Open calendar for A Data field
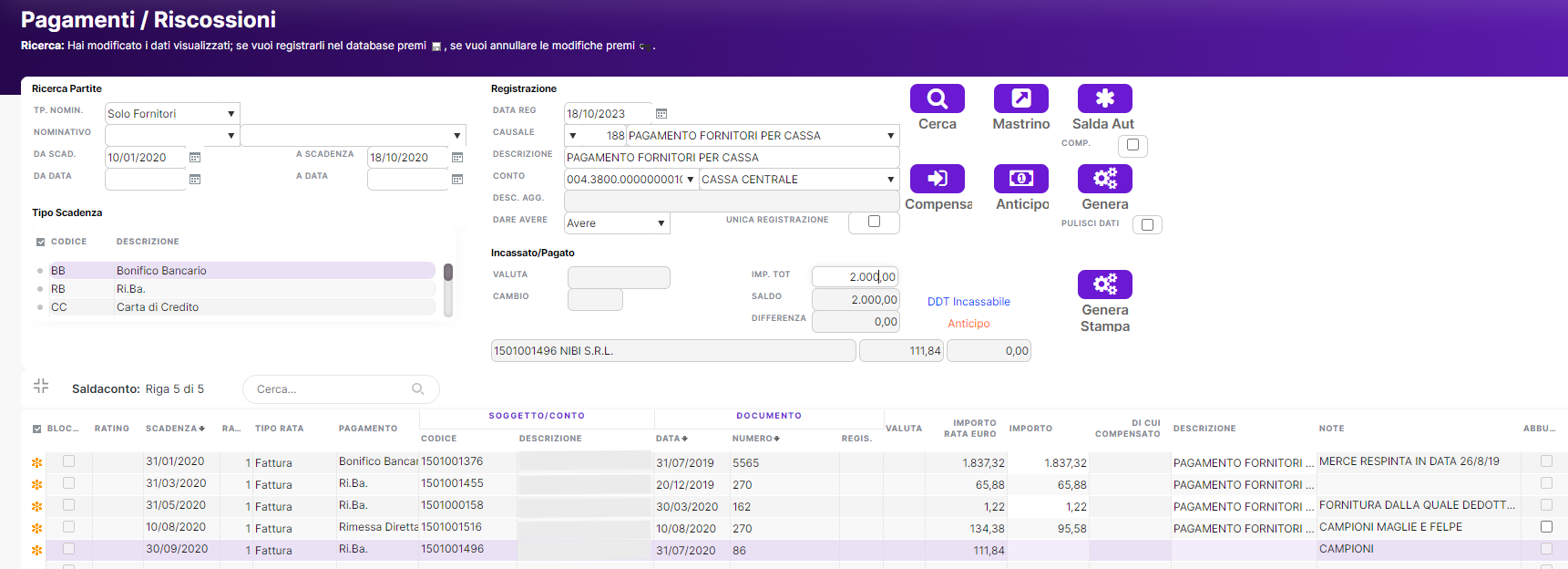Viewport: 1568px width, 569px height. click(x=457, y=180)
